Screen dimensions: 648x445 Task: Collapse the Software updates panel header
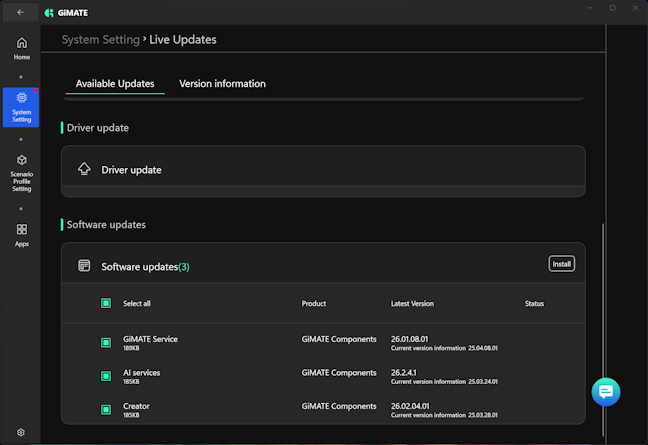(x=300, y=266)
